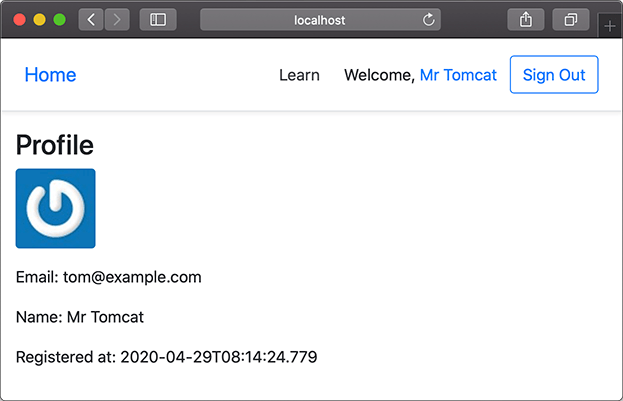Click the email tom@example.com text
The image size is (623, 401).
pyautogui.click(x=132, y=277)
